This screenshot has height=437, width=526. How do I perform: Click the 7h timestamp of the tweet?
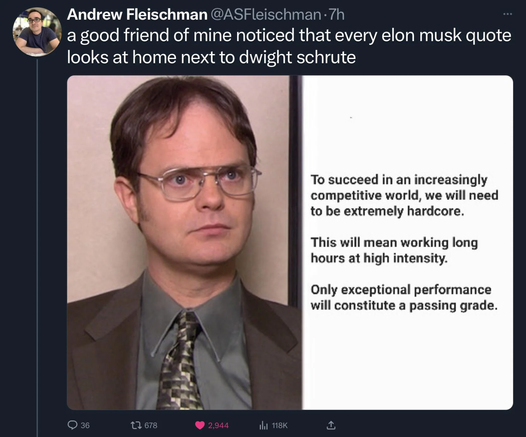click(336, 14)
